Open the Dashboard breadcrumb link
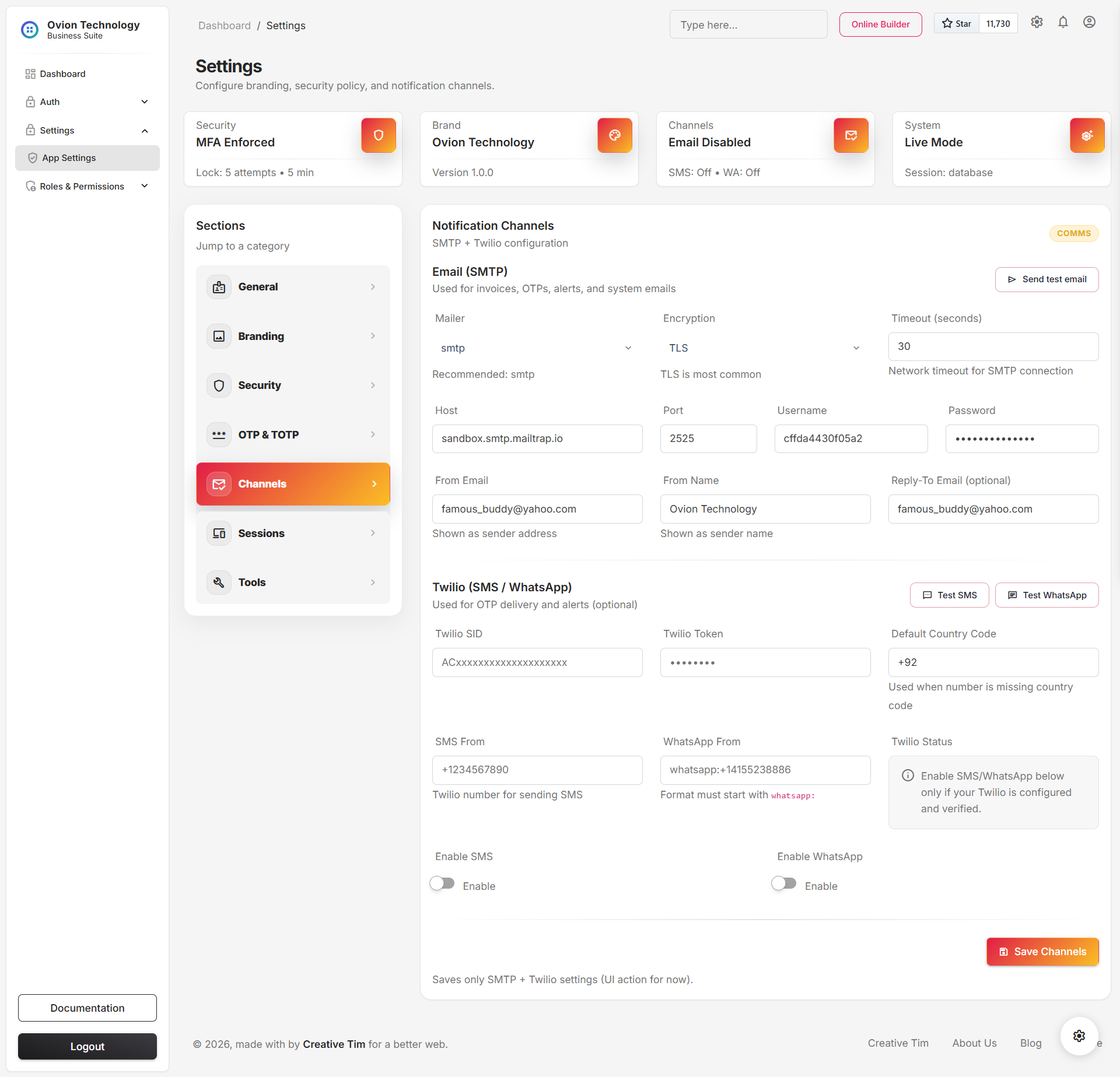1120x1077 pixels. click(x=225, y=25)
